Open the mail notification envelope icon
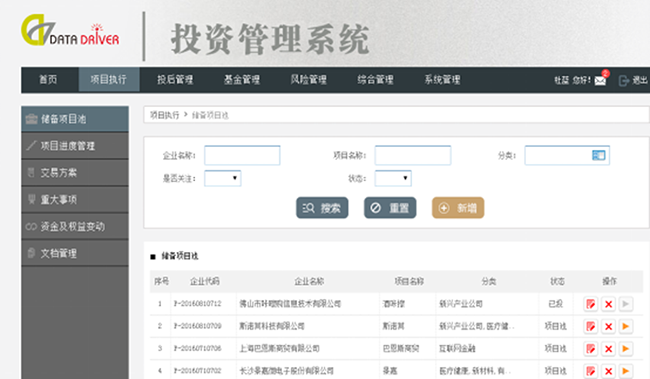The width and height of the screenshot is (650, 379). pos(600,80)
